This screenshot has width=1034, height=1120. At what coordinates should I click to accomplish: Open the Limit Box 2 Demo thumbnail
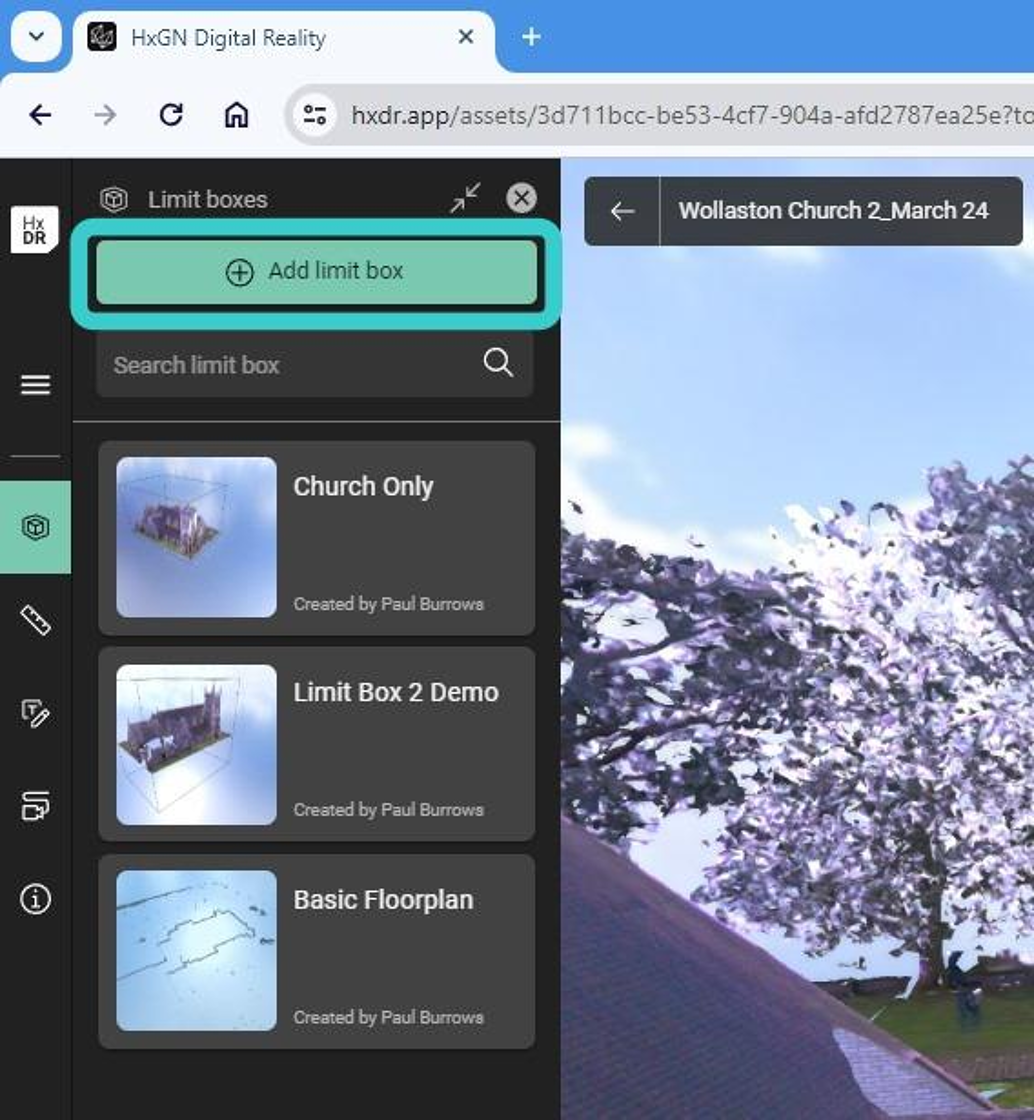point(196,744)
